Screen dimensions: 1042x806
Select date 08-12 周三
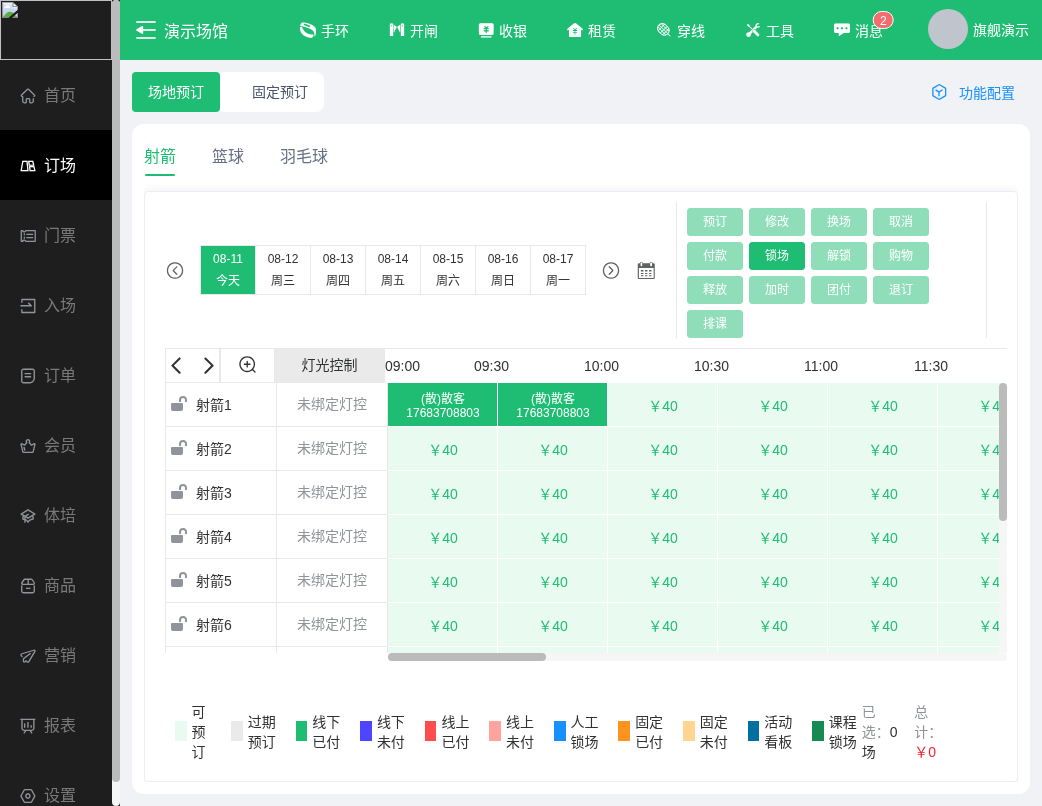tap(283, 270)
